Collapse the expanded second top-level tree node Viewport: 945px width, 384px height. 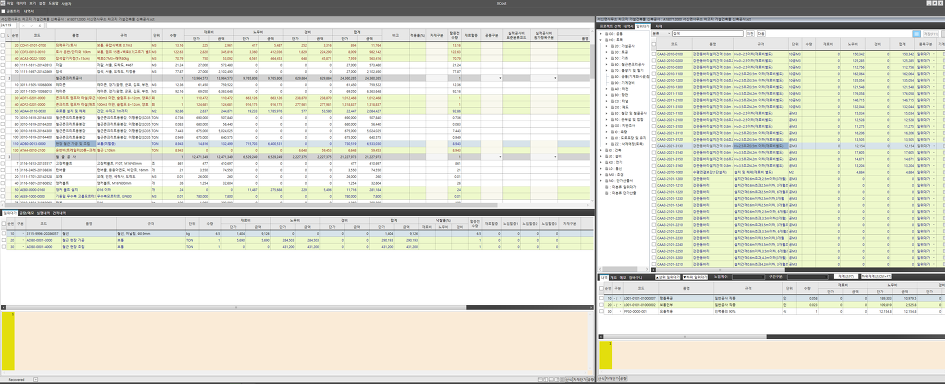coord(600,40)
